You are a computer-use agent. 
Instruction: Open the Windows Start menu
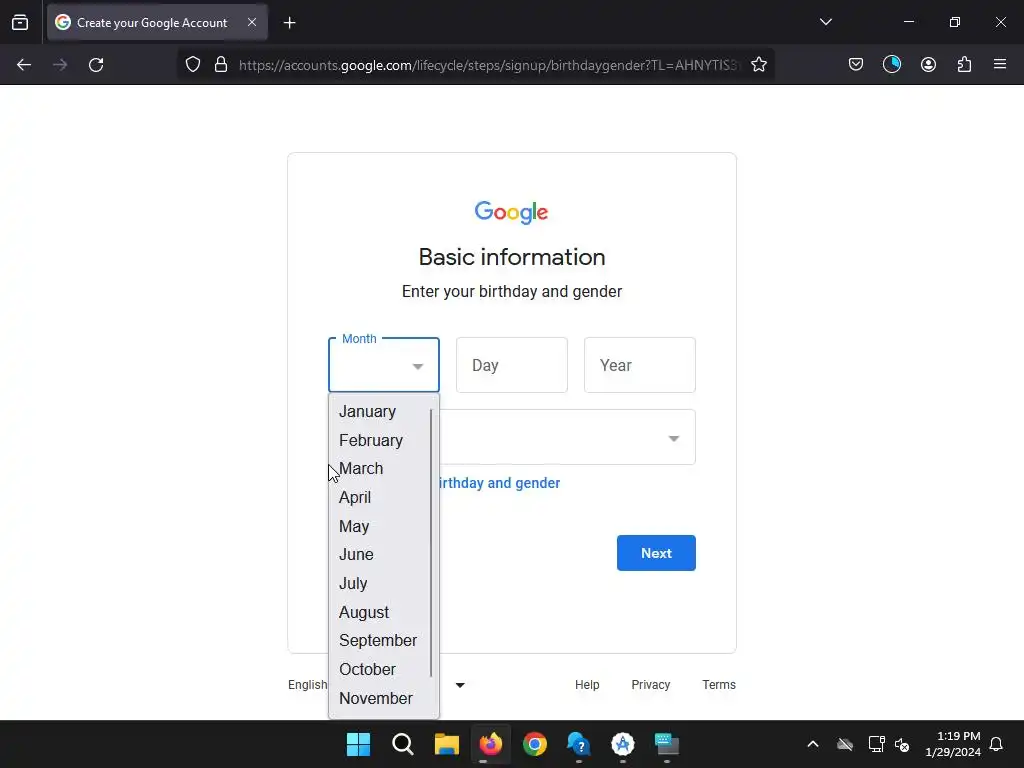pos(358,744)
